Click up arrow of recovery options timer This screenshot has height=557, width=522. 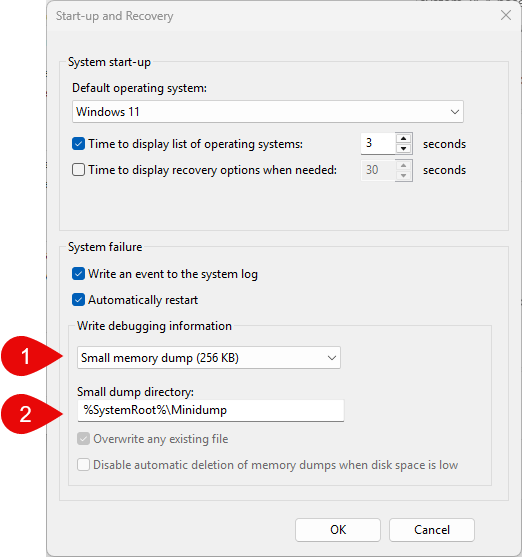pyautogui.click(x=403, y=165)
